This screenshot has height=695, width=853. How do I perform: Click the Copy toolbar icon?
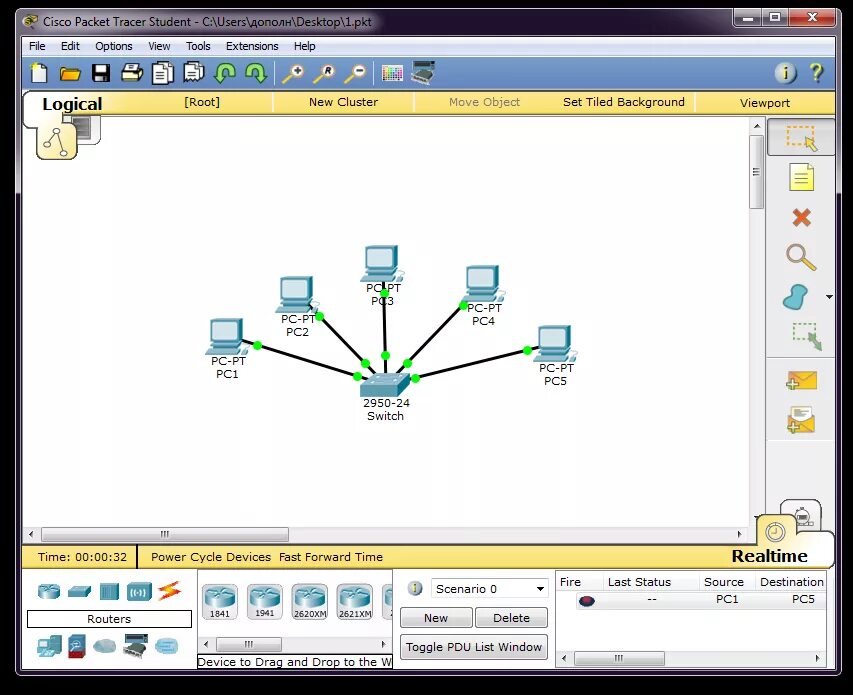[x=162, y=73]
